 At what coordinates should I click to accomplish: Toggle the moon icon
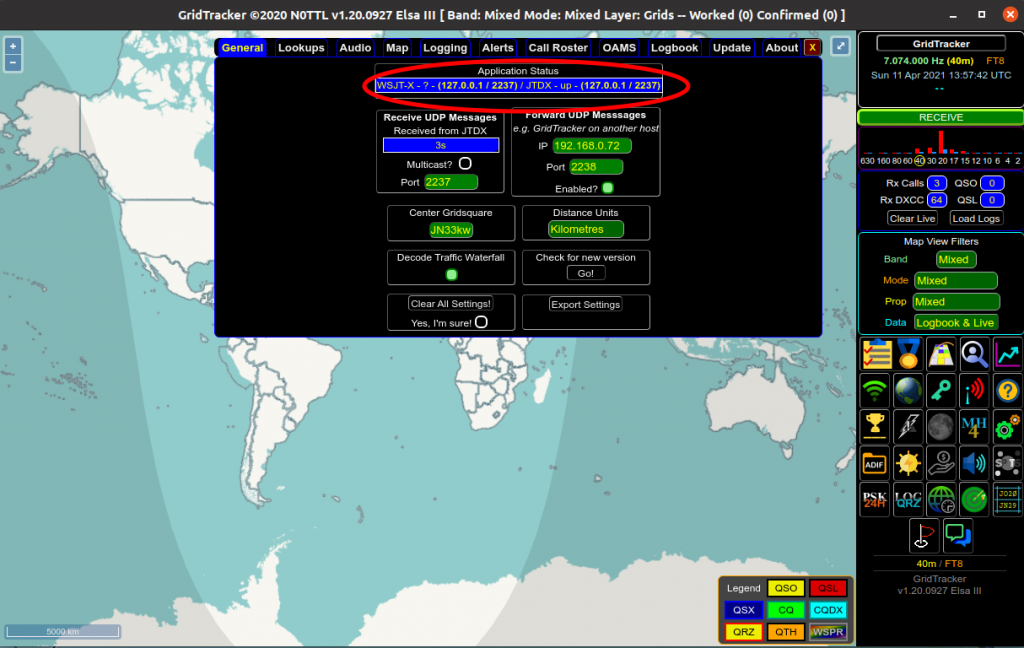941,427
